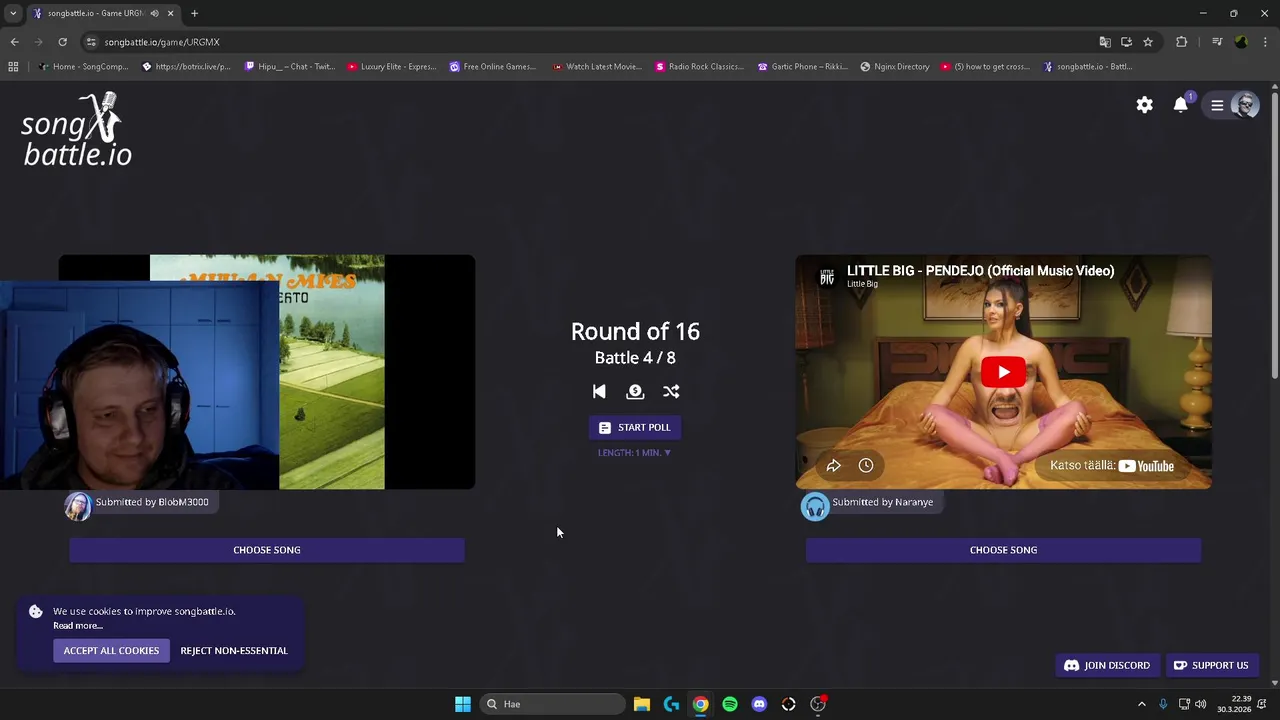
Task: Mute the songbattle.io tab audio
Action: pos(154,13)
